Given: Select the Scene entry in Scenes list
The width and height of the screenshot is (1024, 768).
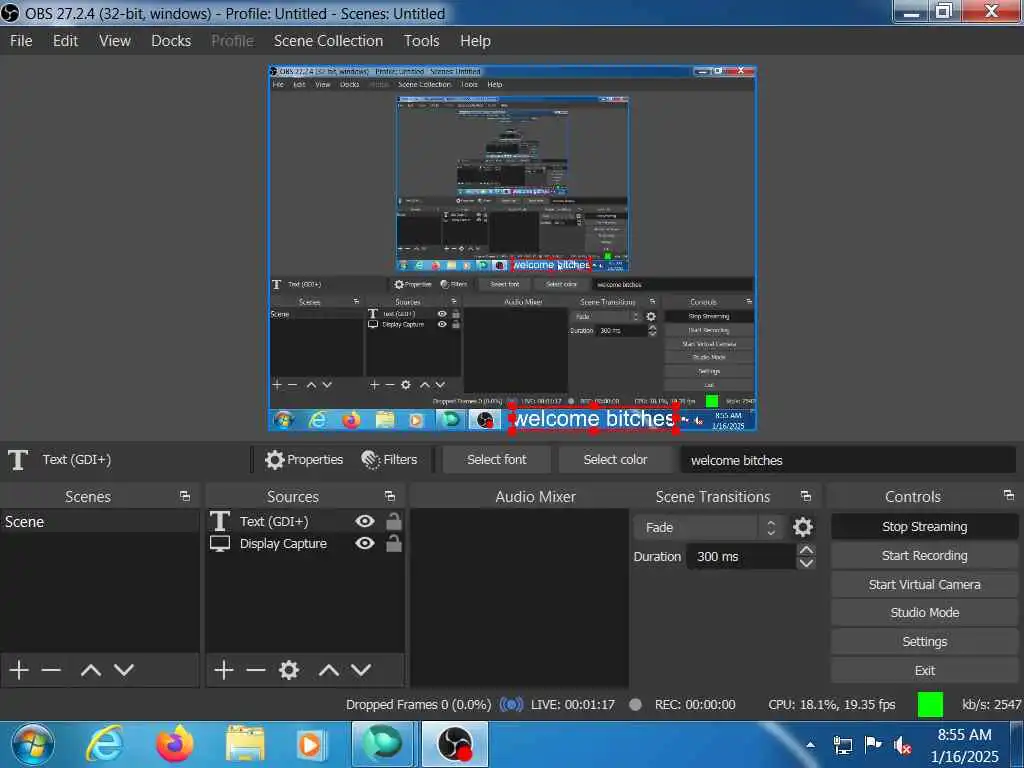Looking at the screenshot, I should [x=100, y=522].
